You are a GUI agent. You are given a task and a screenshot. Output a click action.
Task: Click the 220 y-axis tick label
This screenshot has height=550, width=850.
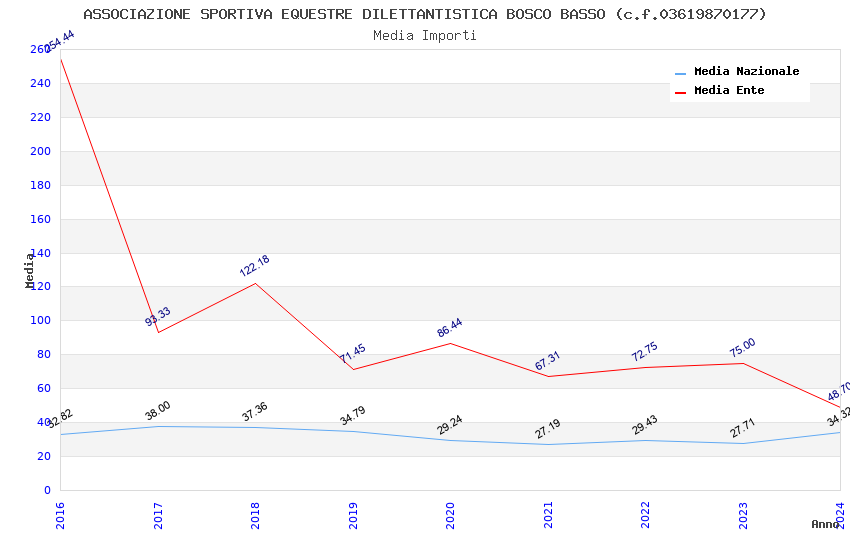point(40,117)
